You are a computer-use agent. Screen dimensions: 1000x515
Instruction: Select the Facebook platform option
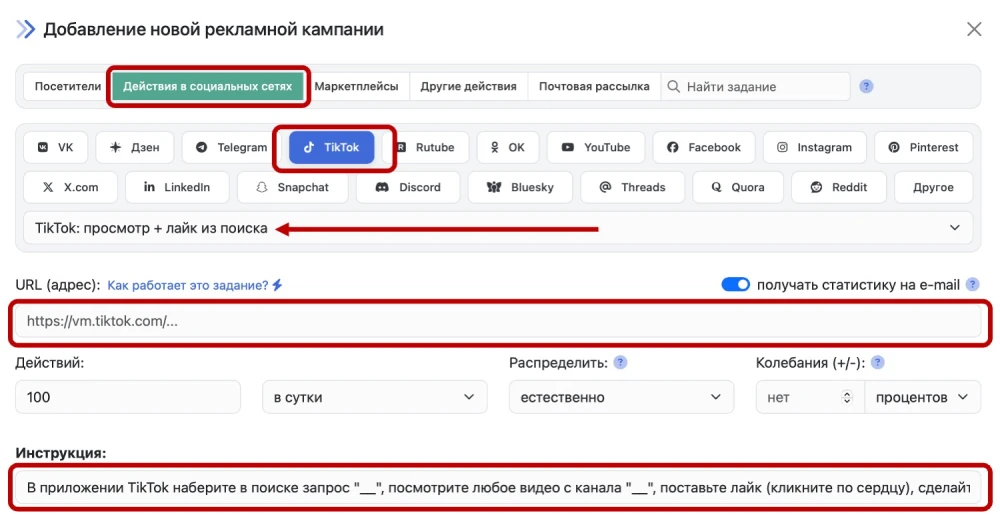tap(704, 147)
